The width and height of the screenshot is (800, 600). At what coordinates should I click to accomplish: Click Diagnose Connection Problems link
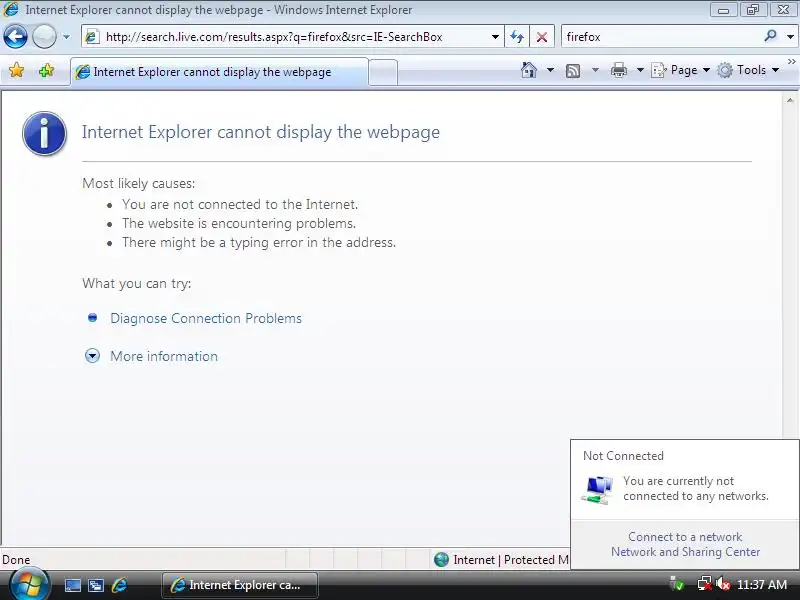206,318
